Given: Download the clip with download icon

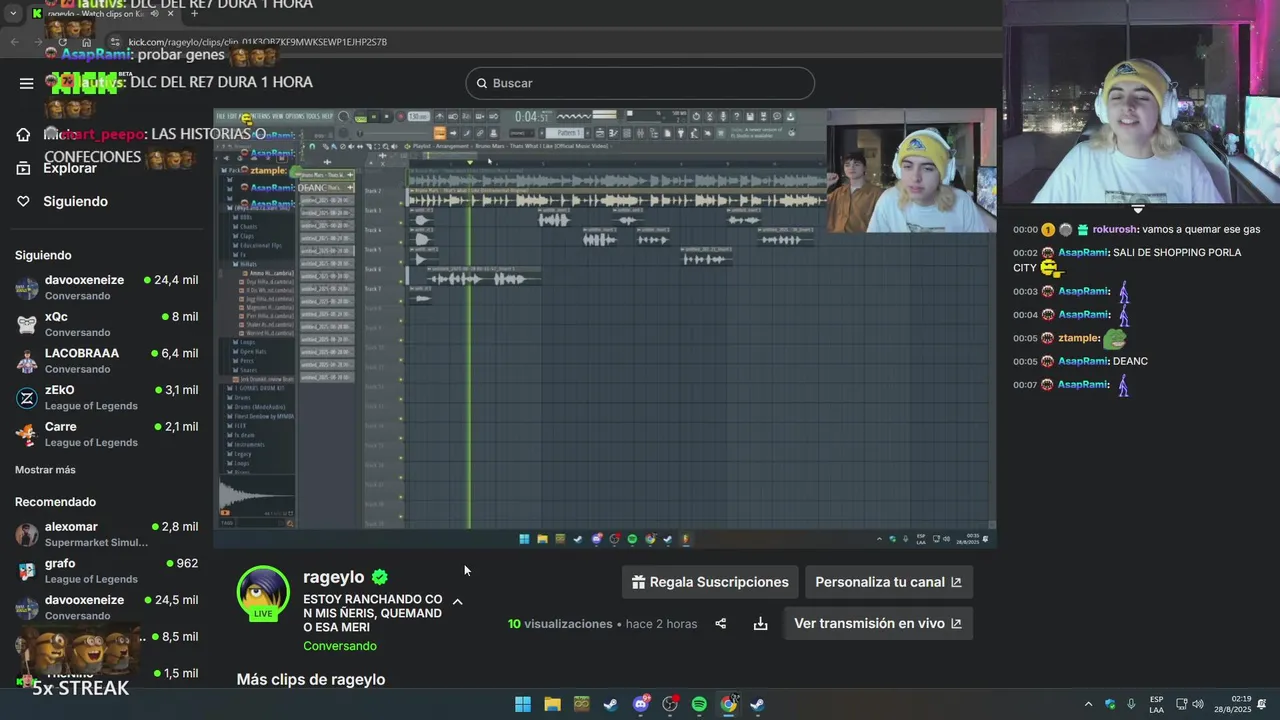Looking at the screenshot, I should pos(760,624).
